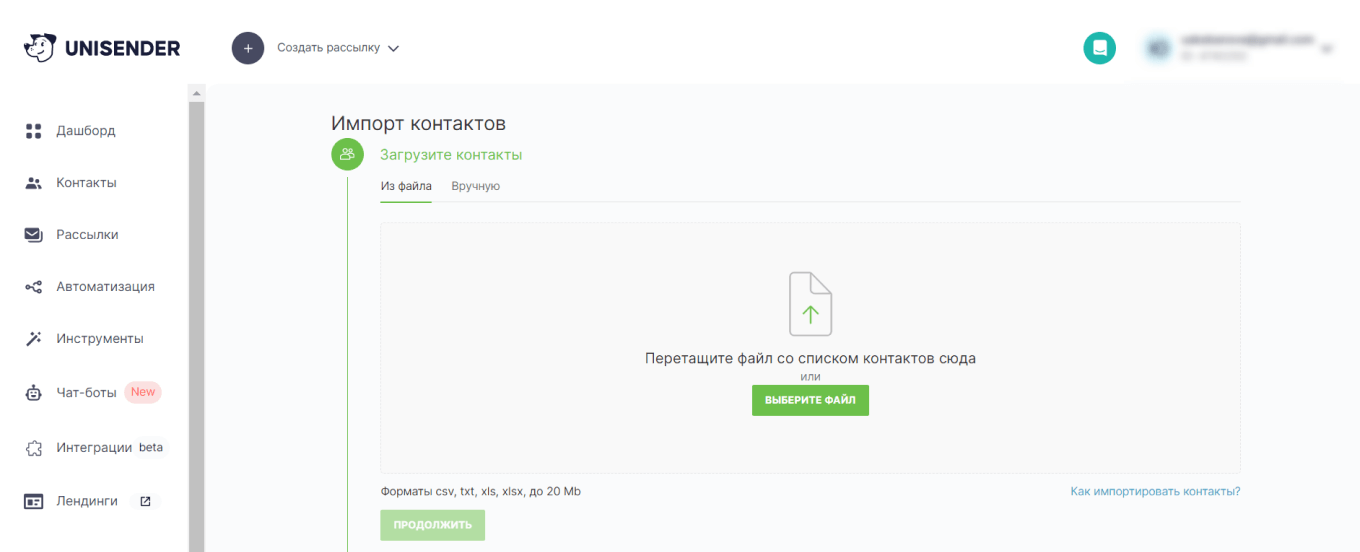Click the Интеграции puzzle icon

(34, 449)
